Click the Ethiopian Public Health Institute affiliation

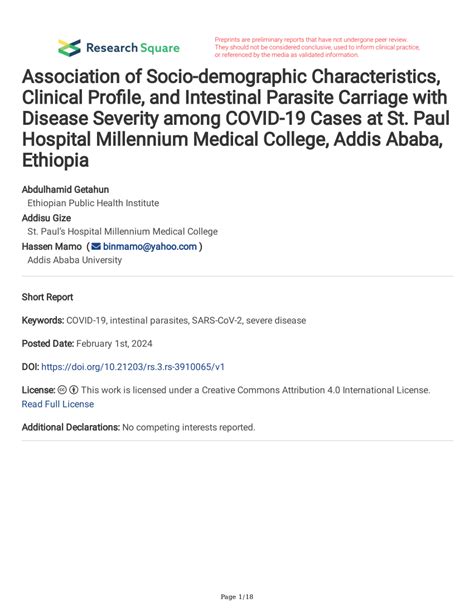coord(93,203)
